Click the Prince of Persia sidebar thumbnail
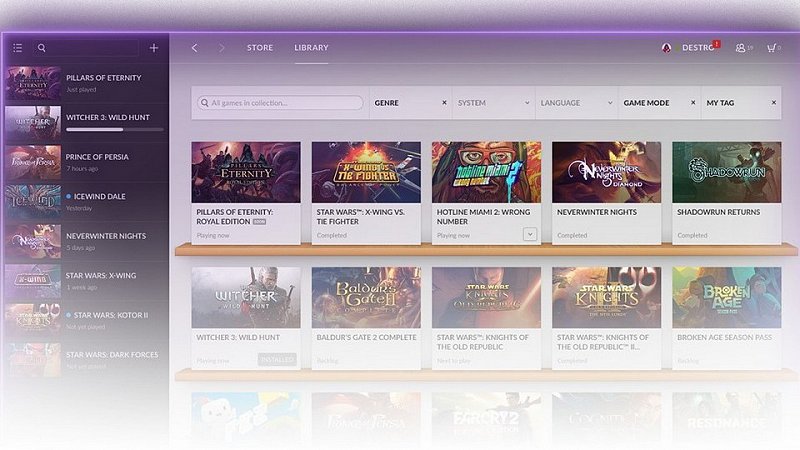The width and height of the screenshot is (800, 450). 33,162
